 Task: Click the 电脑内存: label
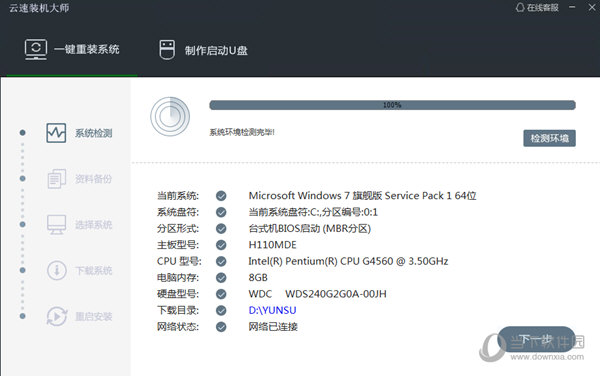(178, 278)
